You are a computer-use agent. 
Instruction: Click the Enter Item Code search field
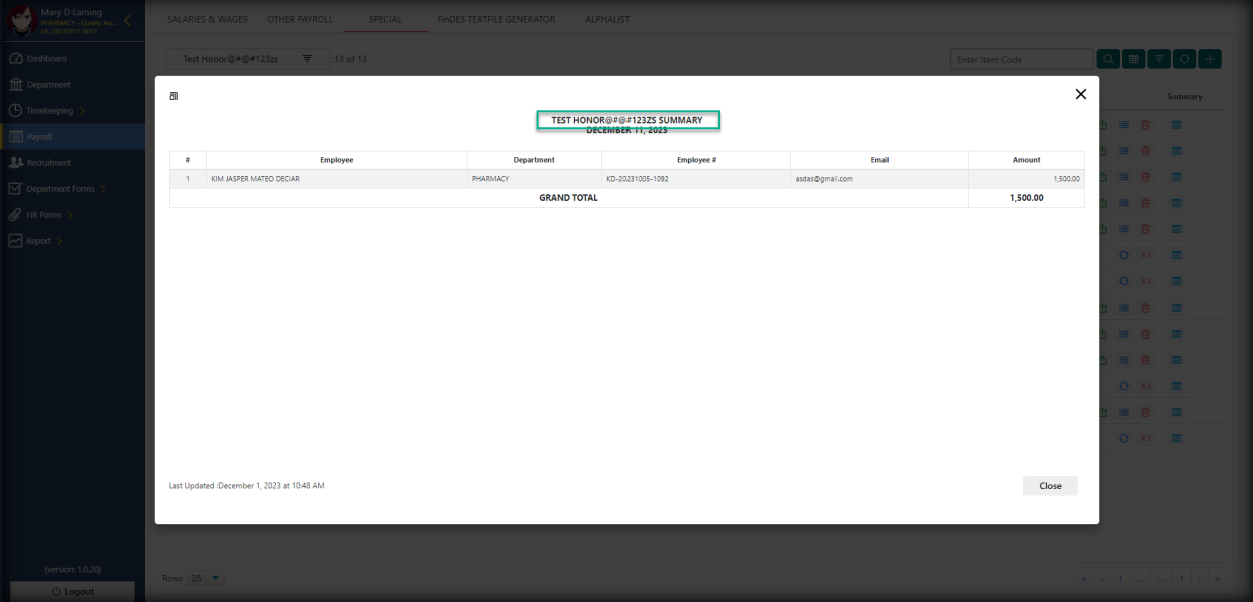1020,59
